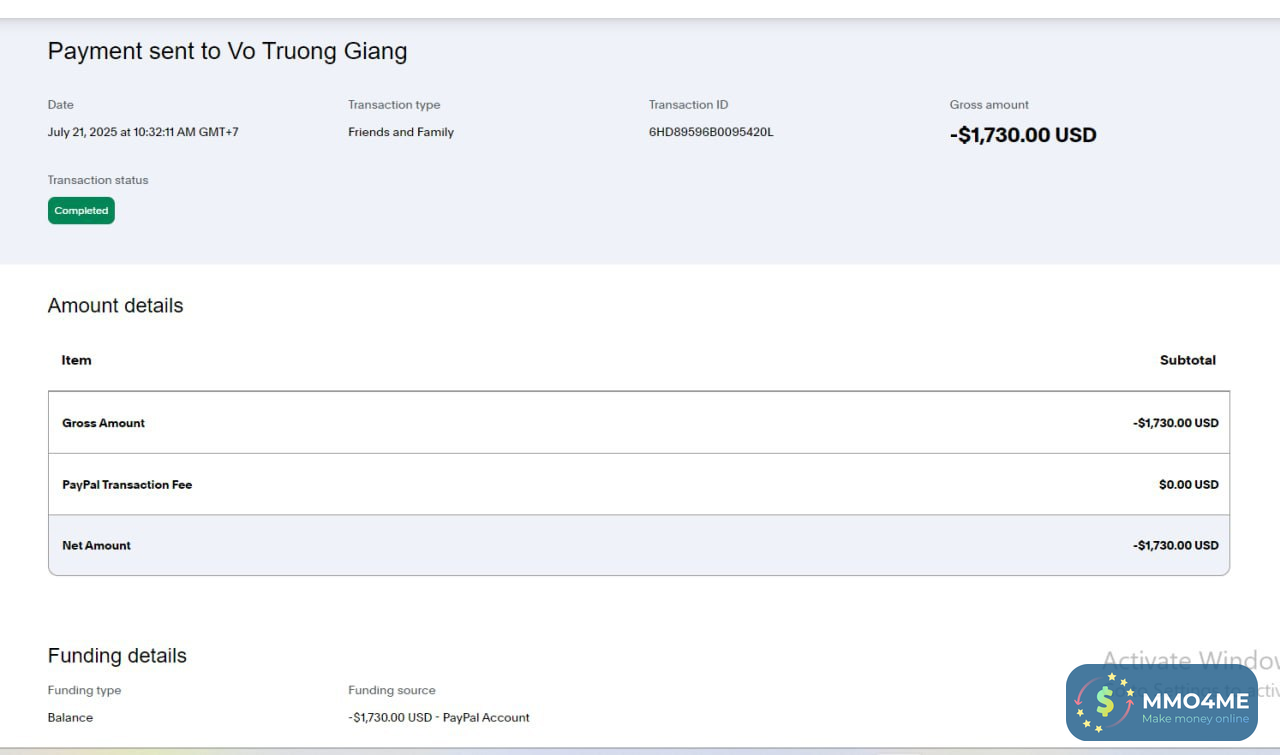Click the Friends and Family transaction type

tap(401, 132)
